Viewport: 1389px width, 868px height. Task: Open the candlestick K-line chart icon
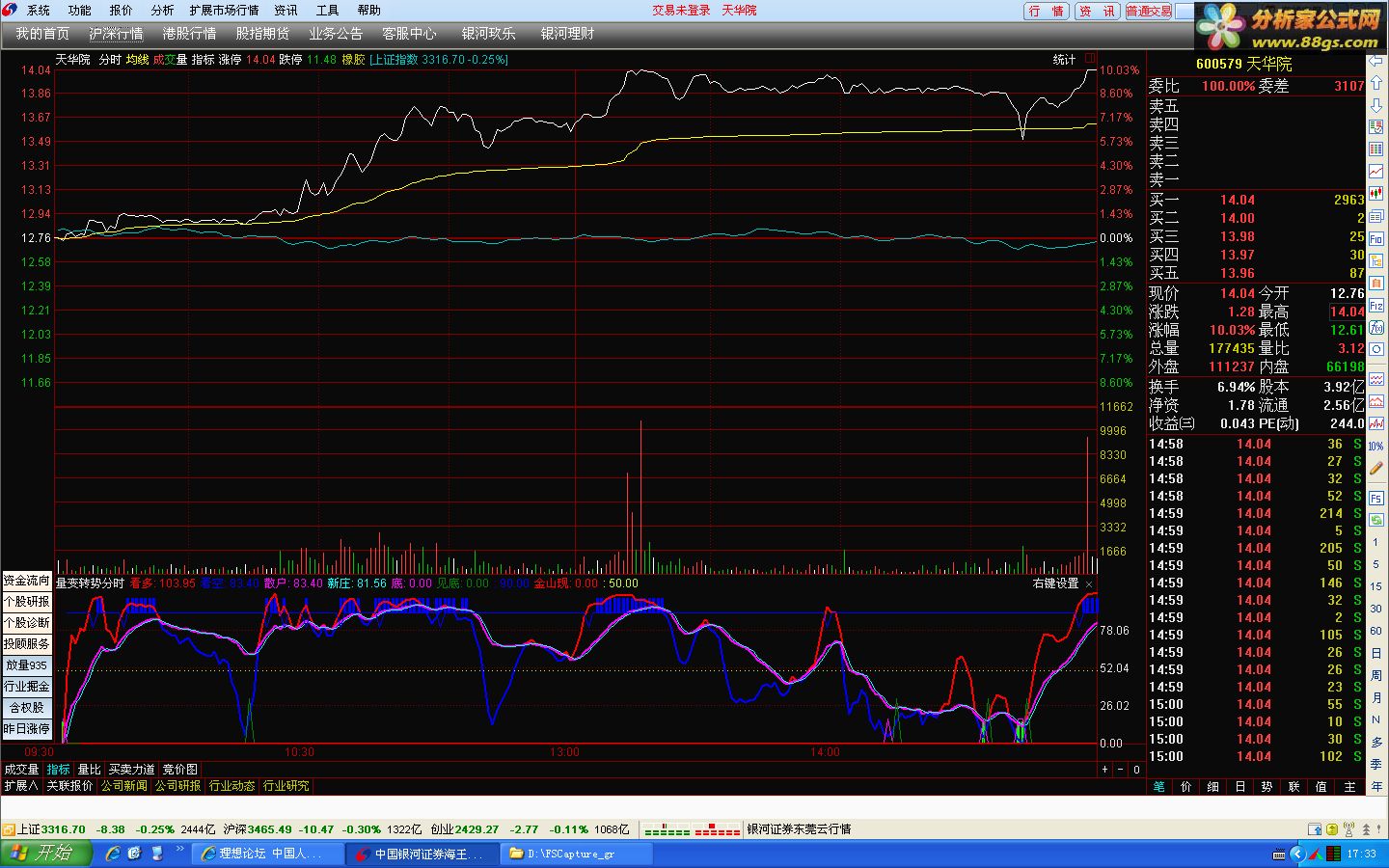1376,194
